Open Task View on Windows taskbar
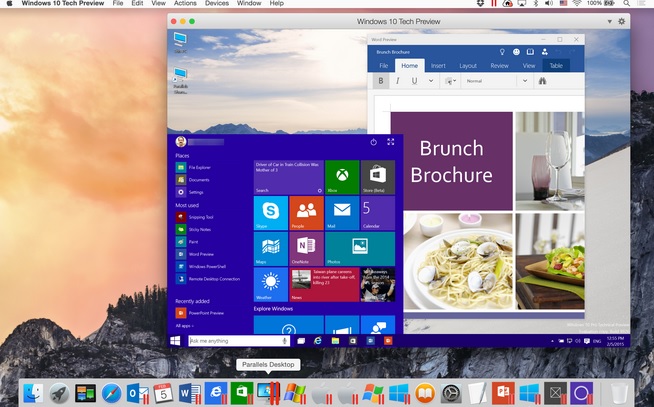The height and width of the screenshot is (407, 654). [301, 341]
